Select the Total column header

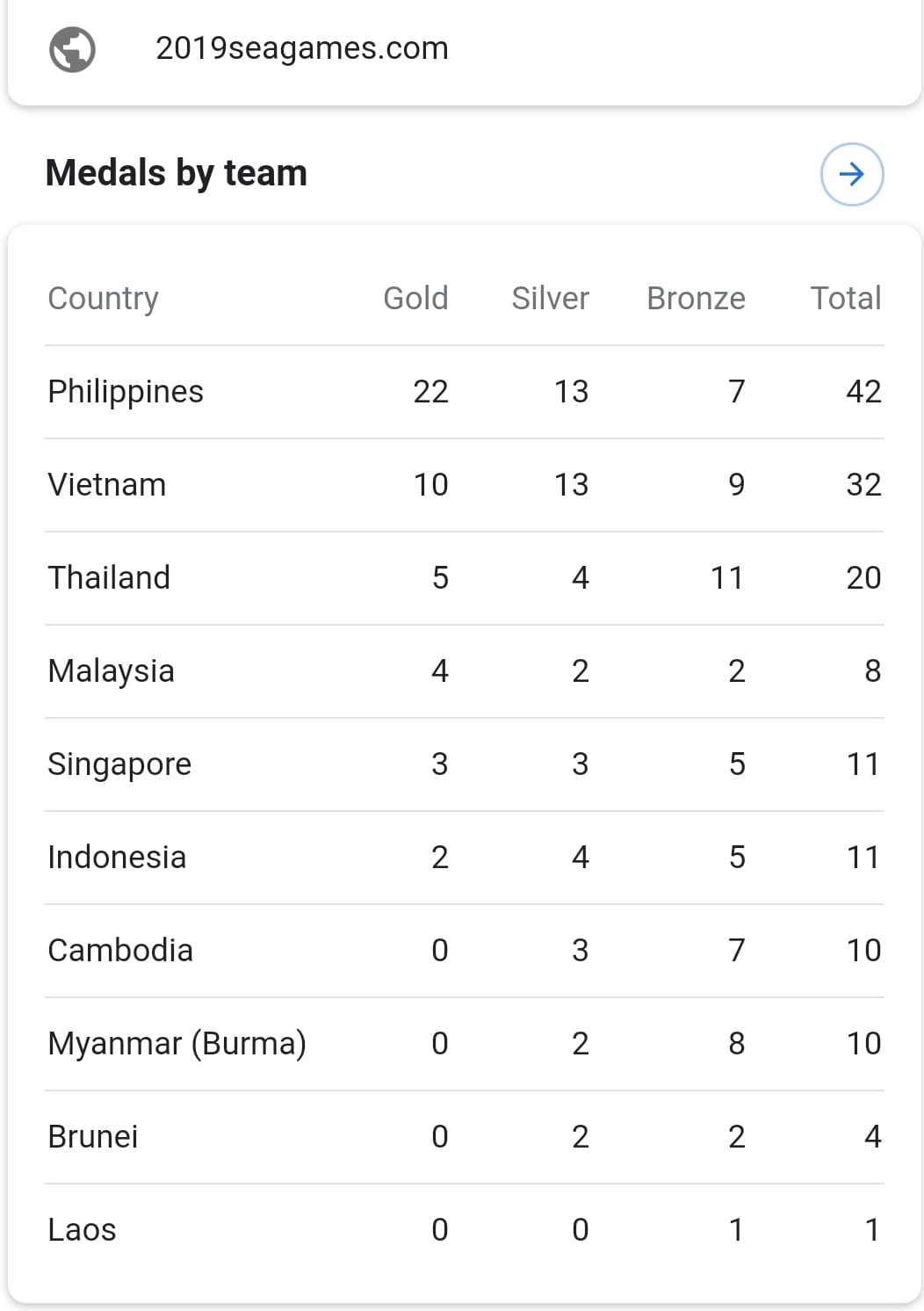pyautogui.click(x=845, y=299)
